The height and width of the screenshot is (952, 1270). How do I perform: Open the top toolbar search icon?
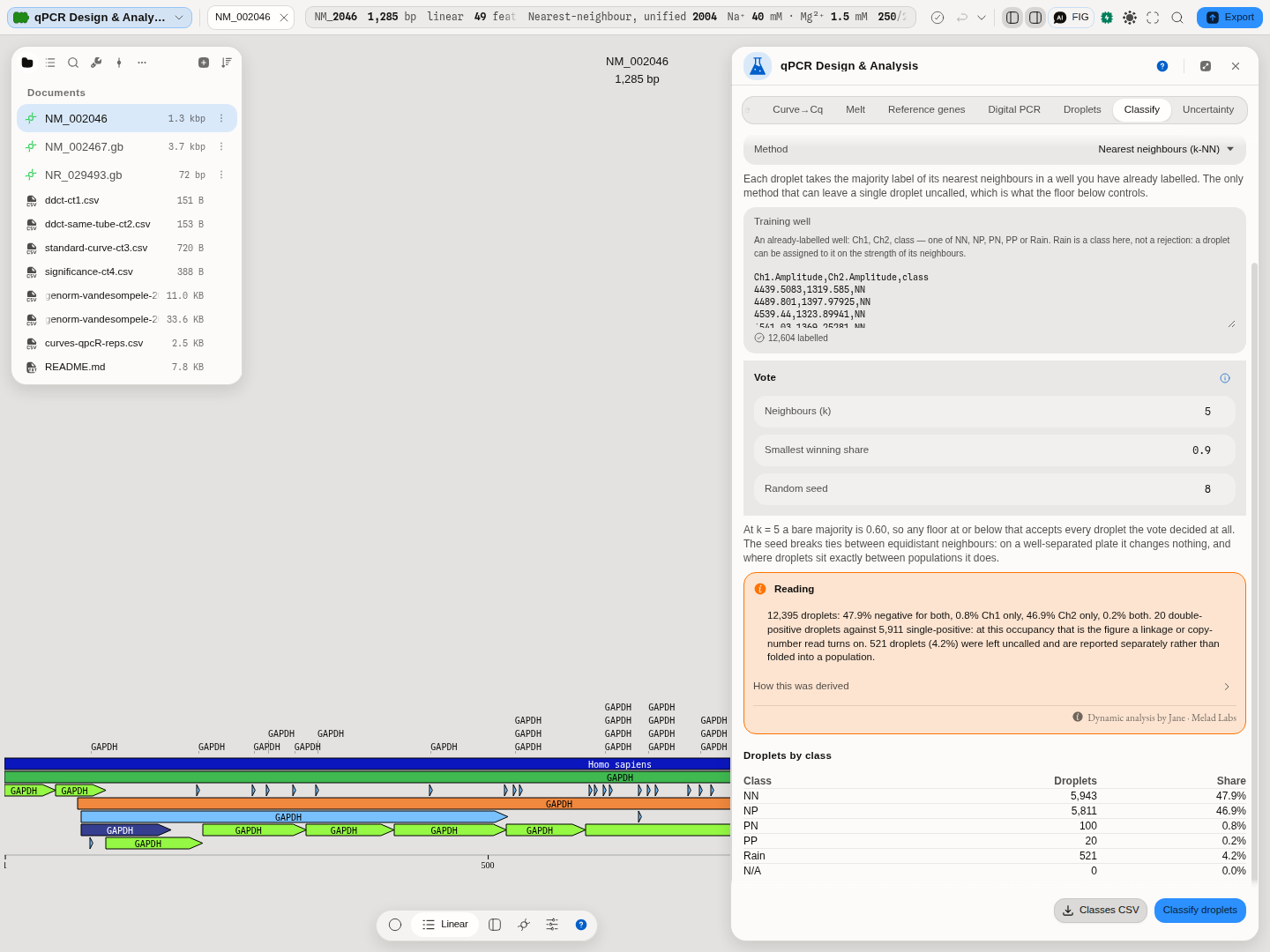[1177, 18]
